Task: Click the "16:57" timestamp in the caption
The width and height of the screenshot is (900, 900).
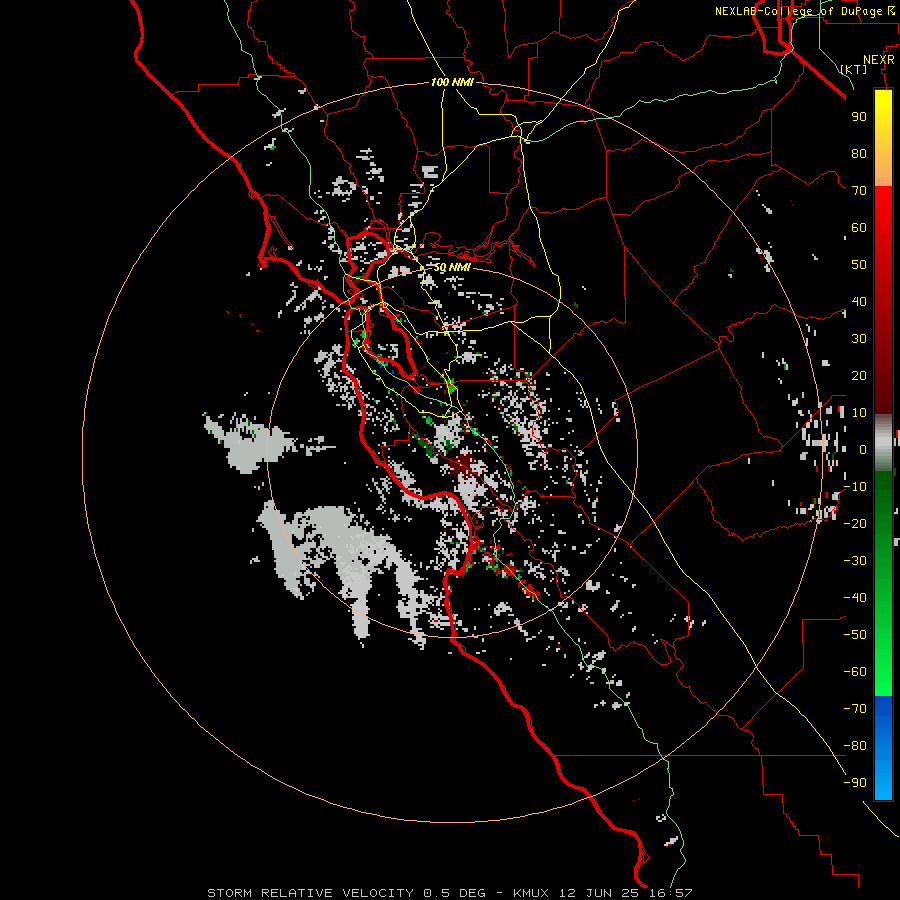Action: point(671,893)
